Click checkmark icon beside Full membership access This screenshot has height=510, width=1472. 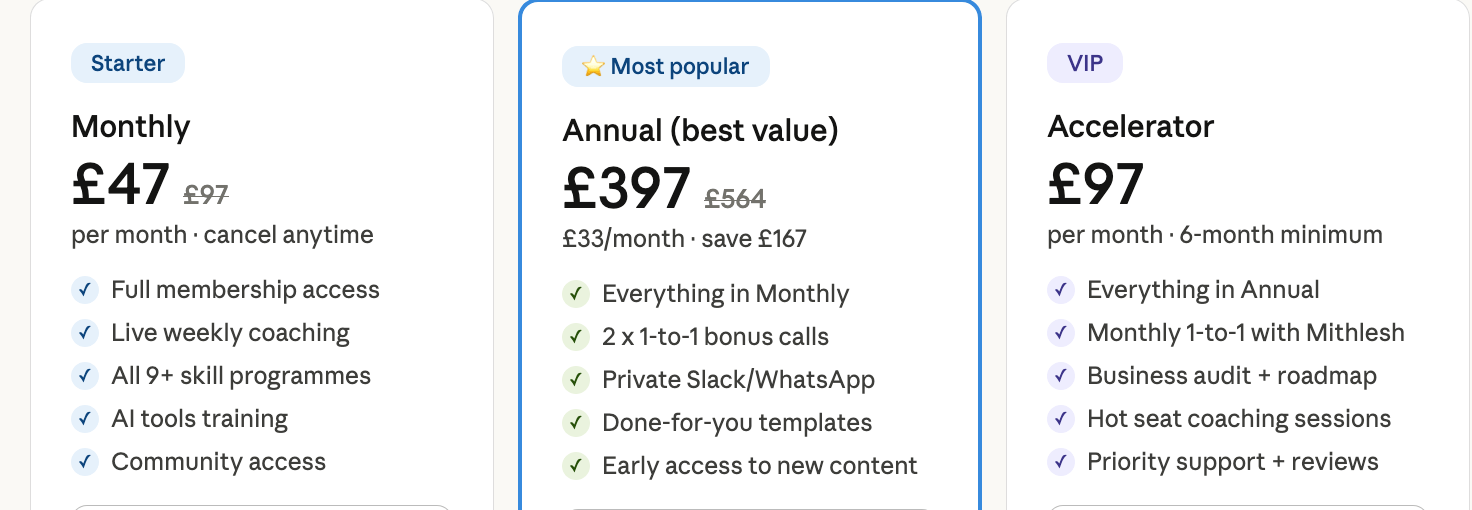84,290
